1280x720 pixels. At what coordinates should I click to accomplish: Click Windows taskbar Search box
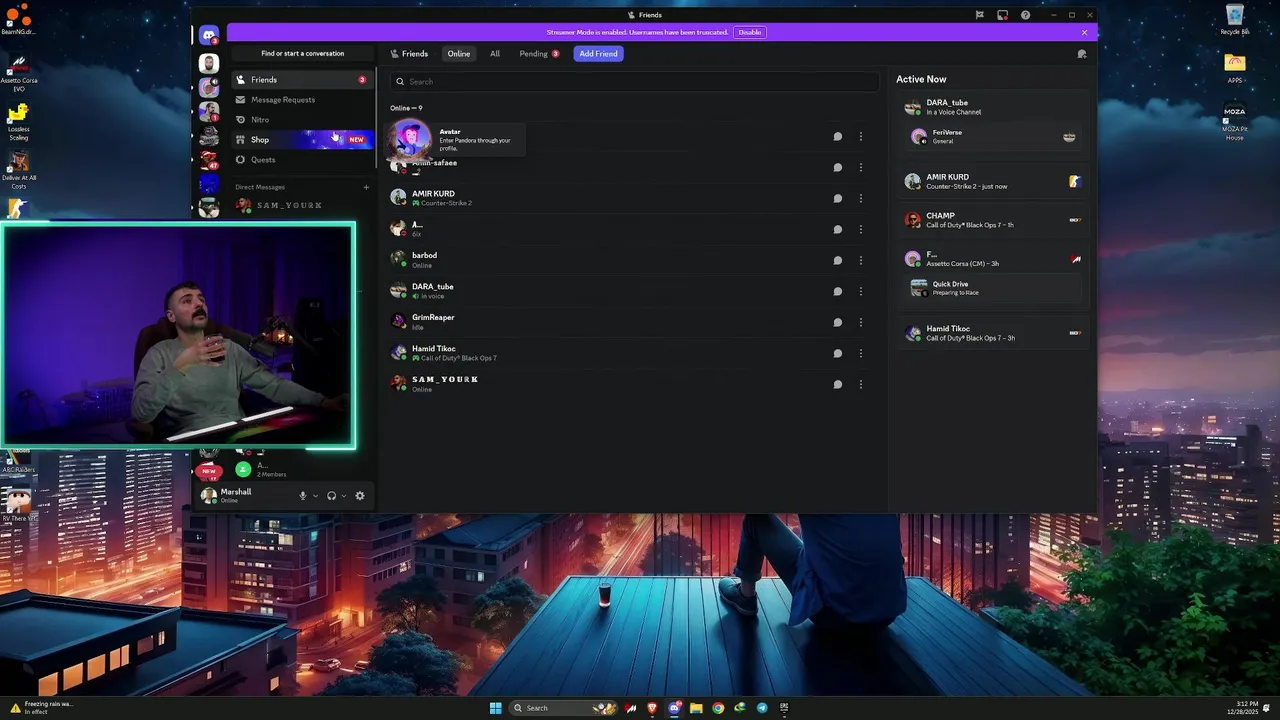564,708
